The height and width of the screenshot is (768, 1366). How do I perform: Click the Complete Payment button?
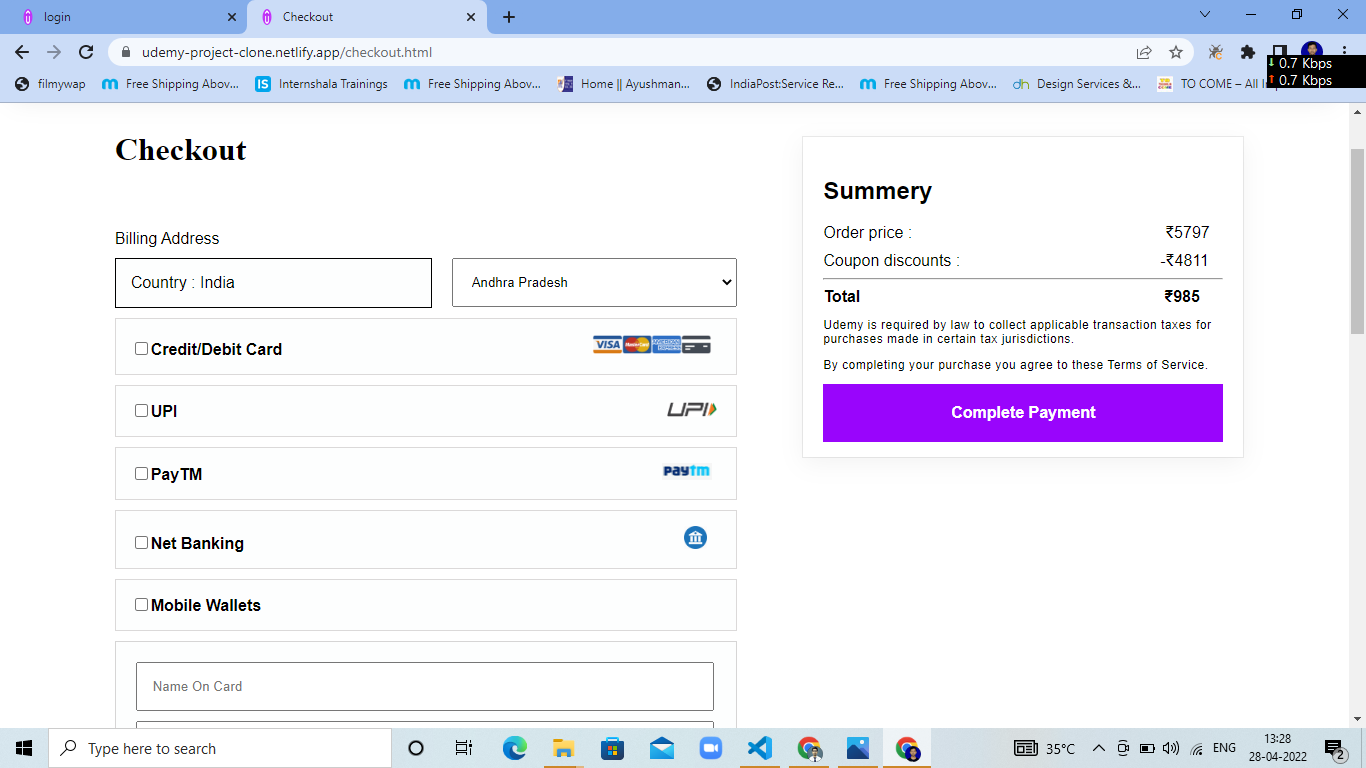(x=1022, y=412)
